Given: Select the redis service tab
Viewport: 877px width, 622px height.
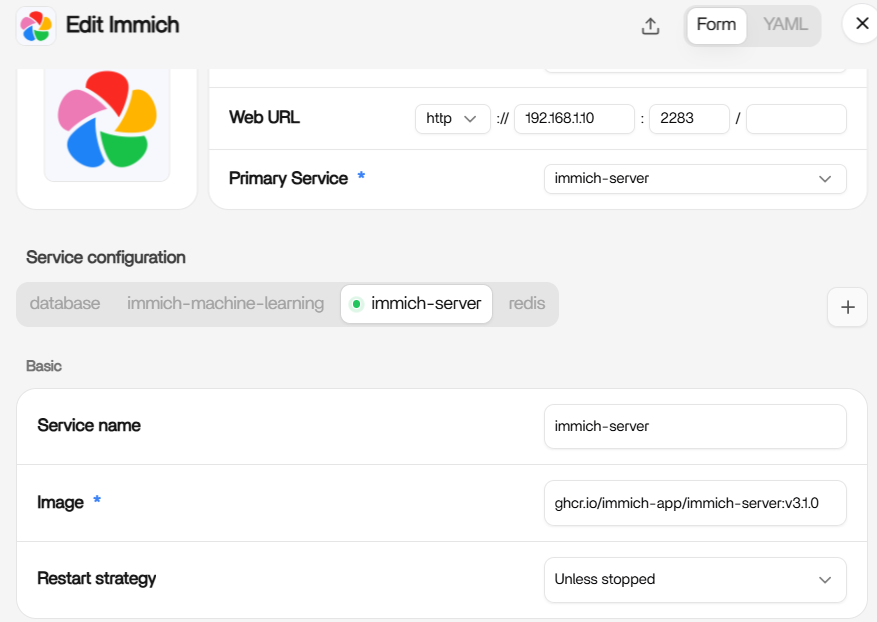Looking at the screenshot, I should 526,304.
